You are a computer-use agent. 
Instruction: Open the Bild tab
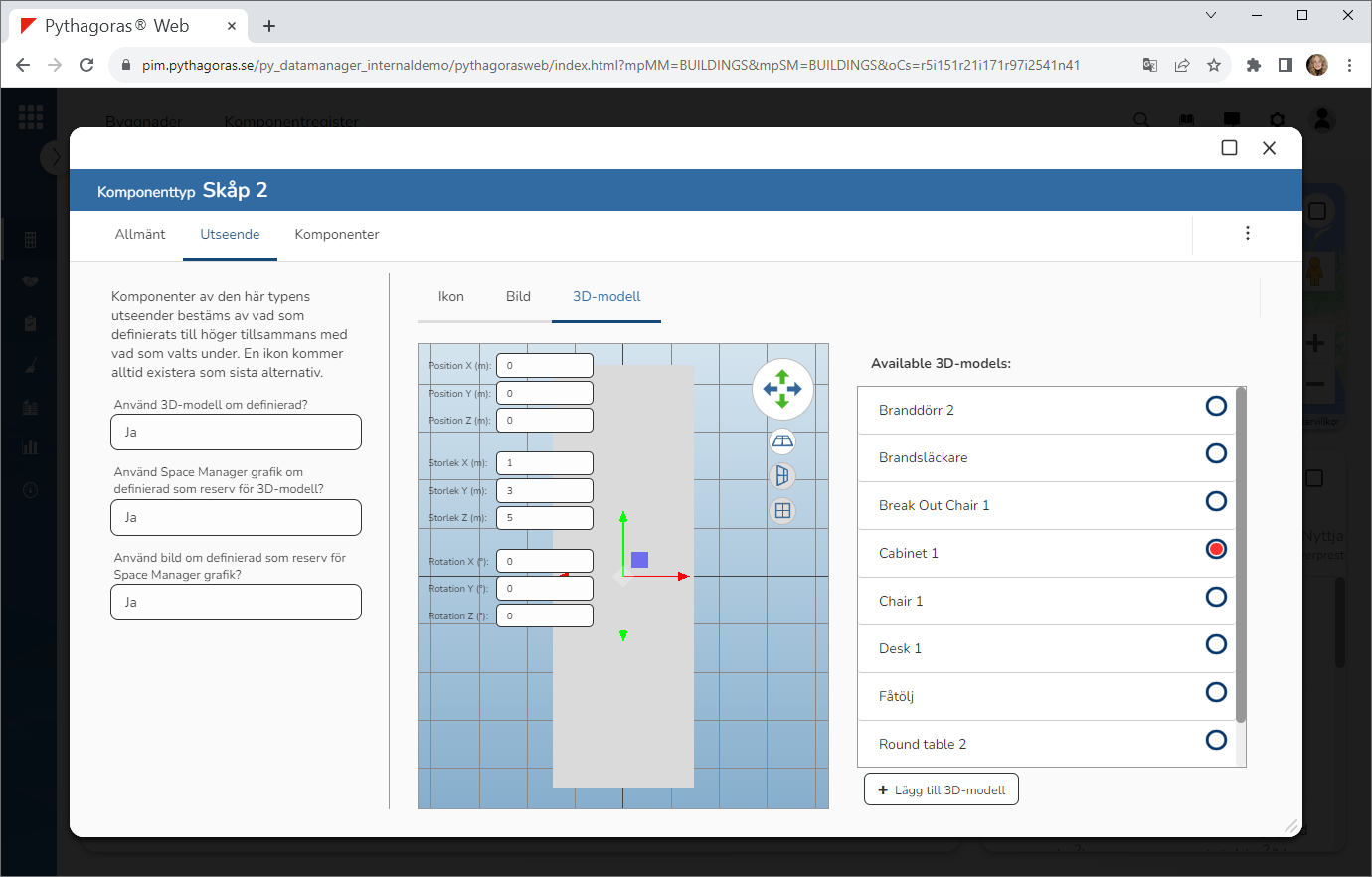point(518,297)
